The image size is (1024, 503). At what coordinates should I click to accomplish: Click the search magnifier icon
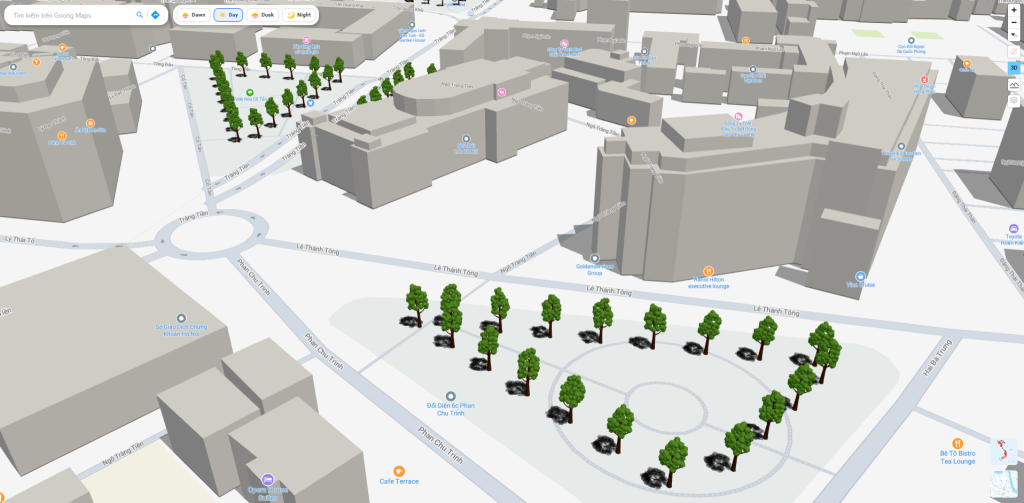[139, 15]
